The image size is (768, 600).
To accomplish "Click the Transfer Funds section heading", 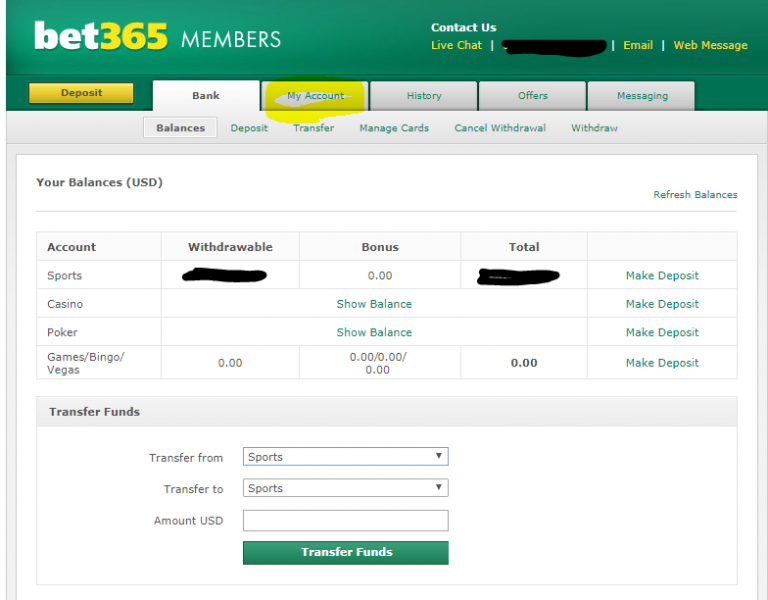I will click(95, 411).
